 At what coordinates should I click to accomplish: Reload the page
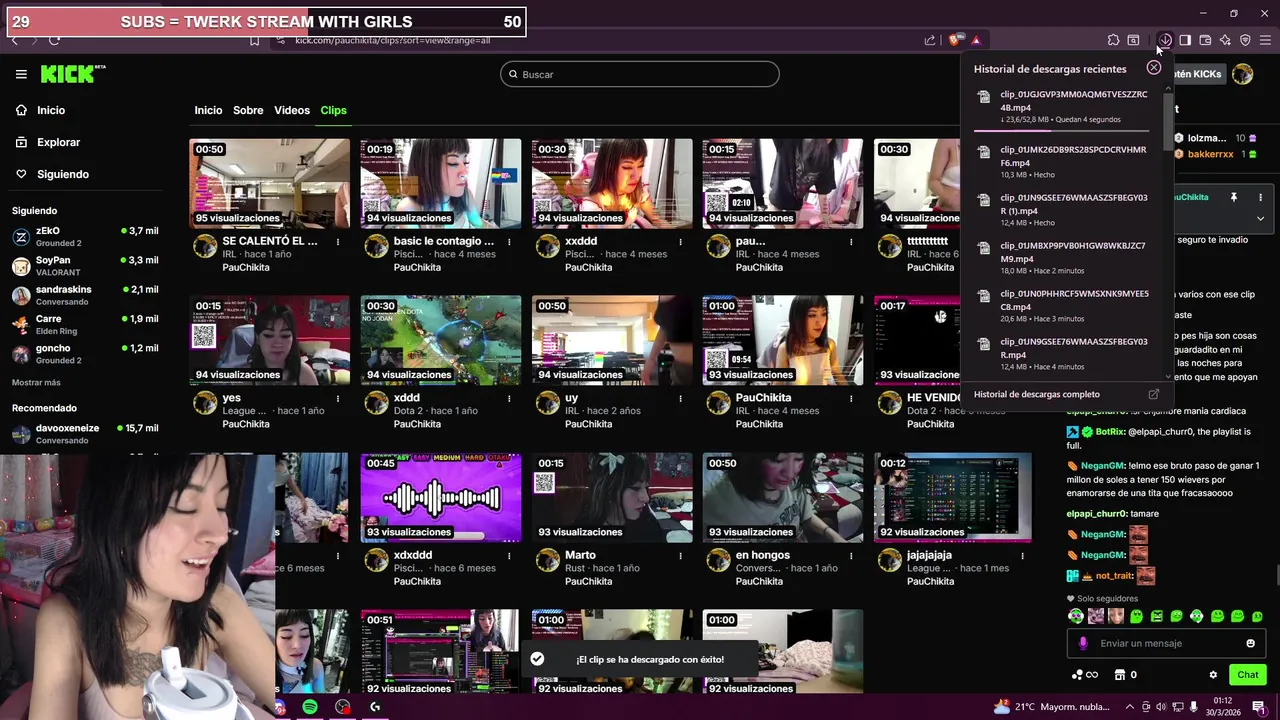(54, 40)
